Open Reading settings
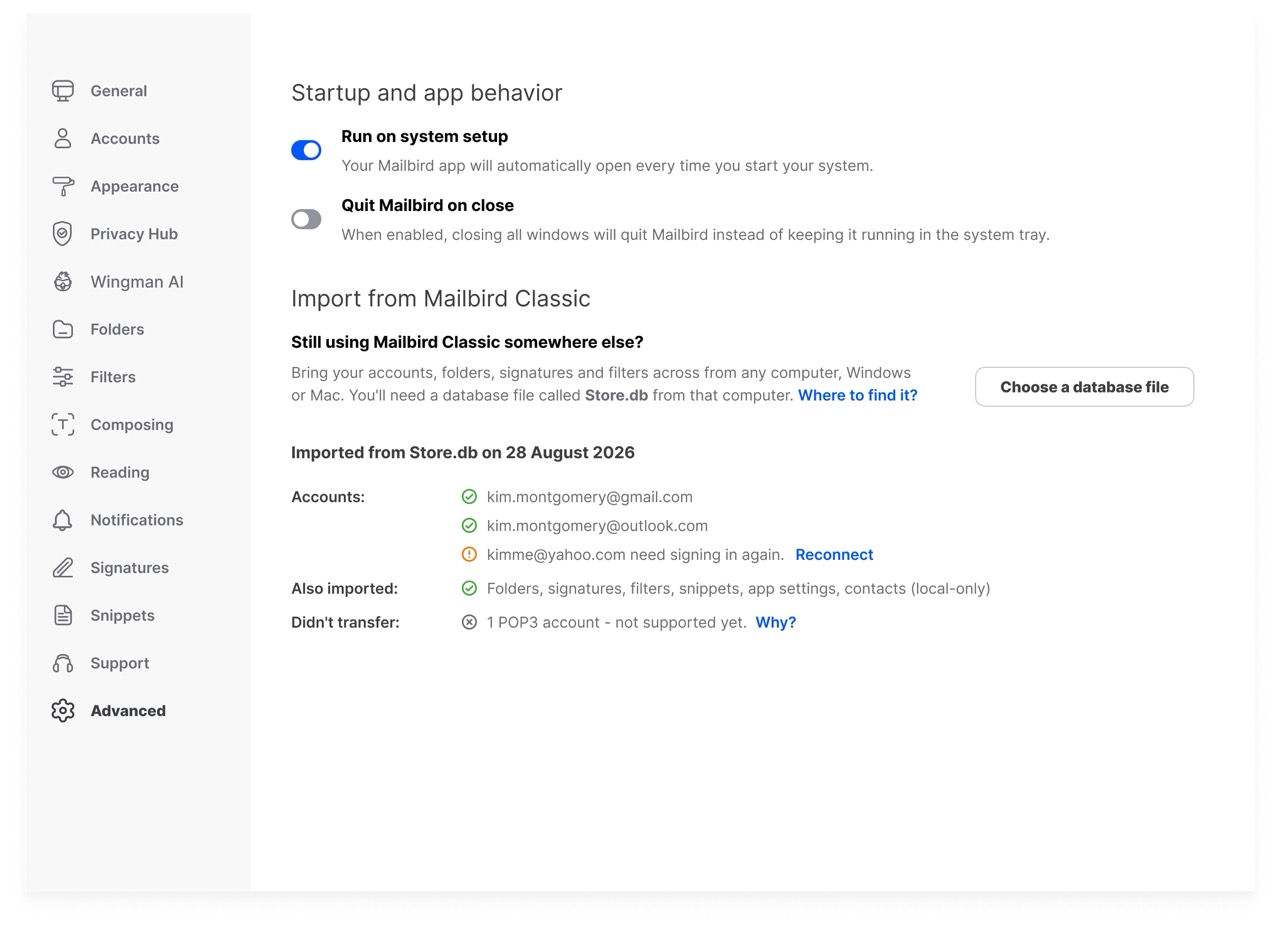Screen dimensions: 1280x929 click(x=120, y=473)
